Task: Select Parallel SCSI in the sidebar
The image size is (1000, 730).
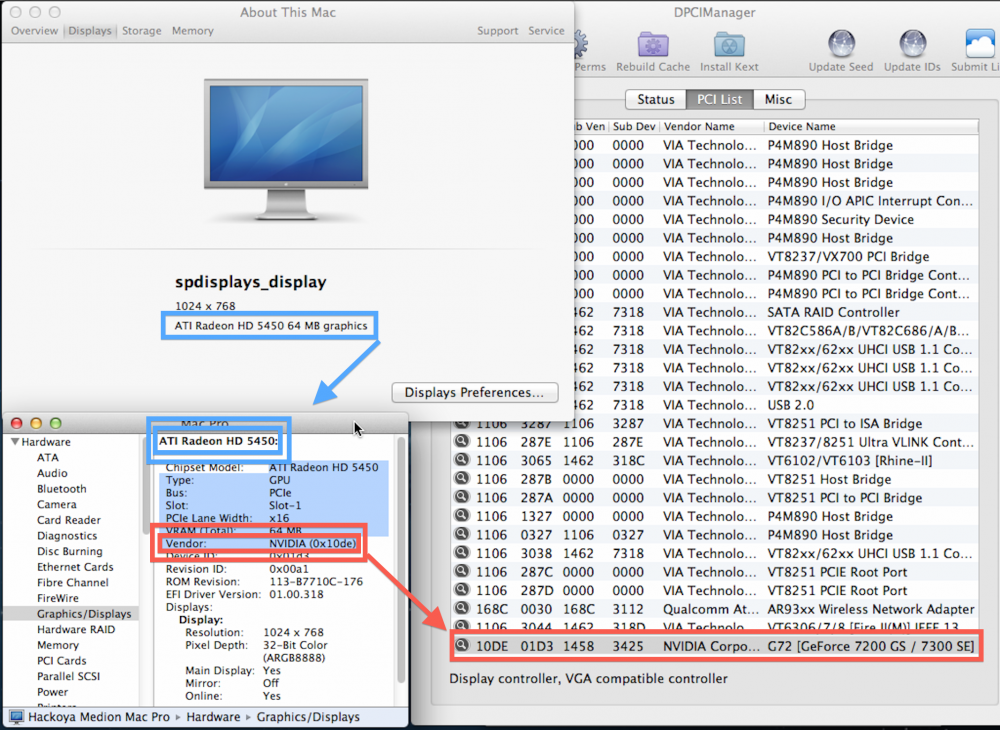Action: [x=68, y=676]
